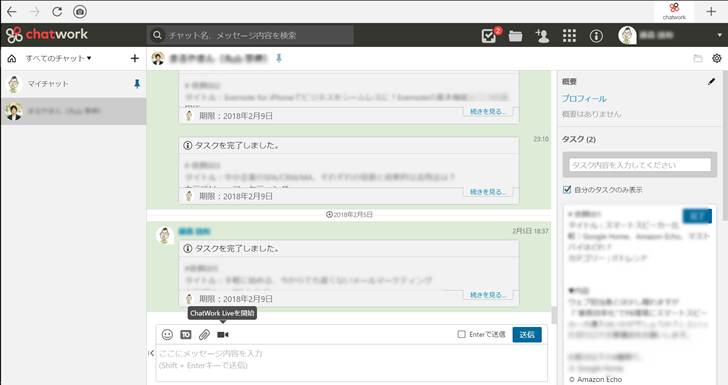Click 続きを見る in 23:10 task message
This screenshot has width=728, height=385.
coord(488,192)
